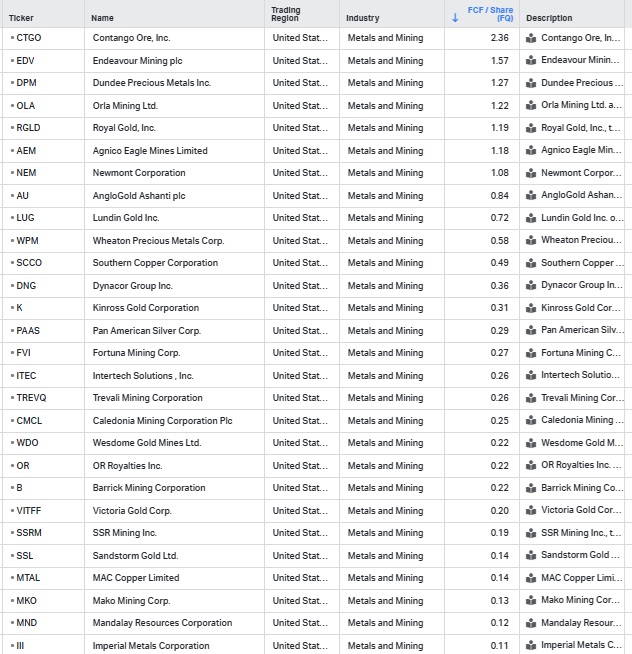Click the Barrick Mining Corporation name
This screenshot has width=632, height=654.
149,488
